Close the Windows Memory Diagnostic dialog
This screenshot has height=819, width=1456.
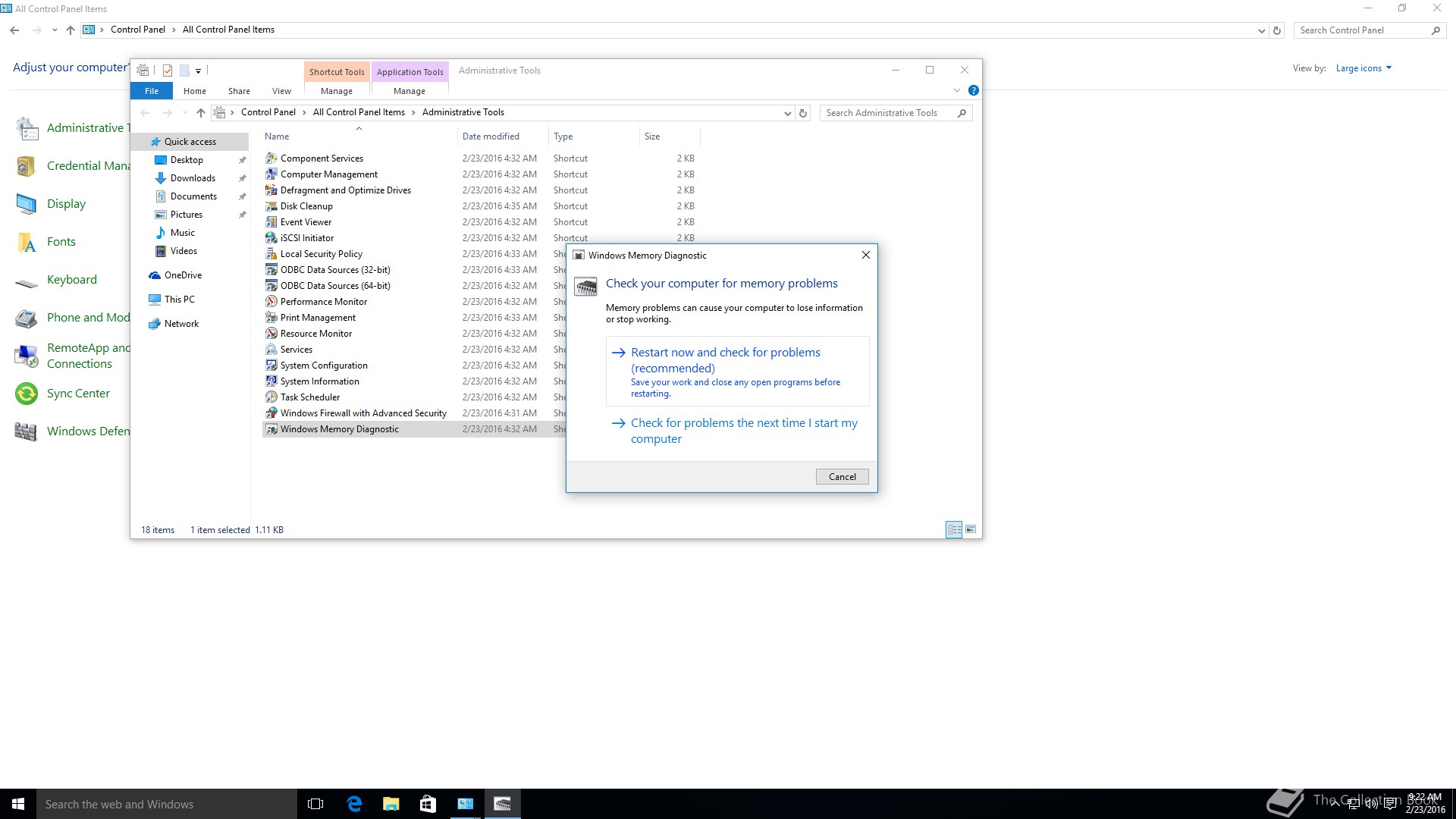(865, 255)
